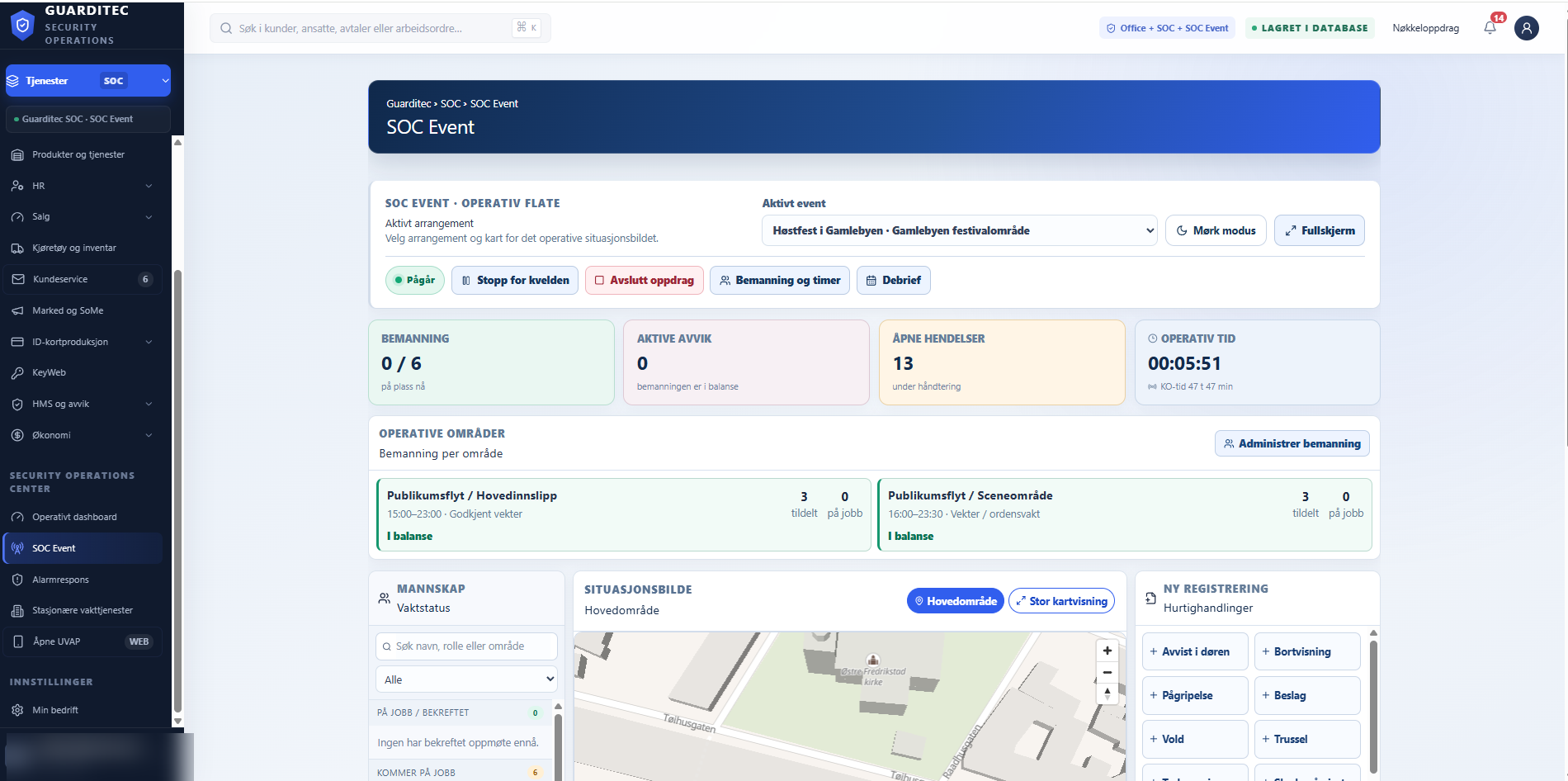
Task: Click the Mannskap people icon
Action: pyautogui.click(x=384, y=598)
